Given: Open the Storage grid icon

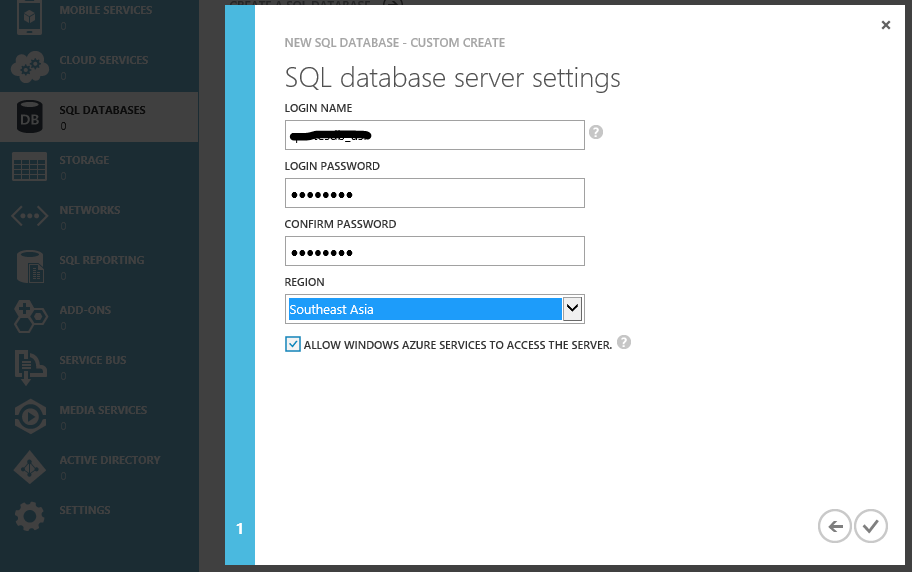Looking at the screenshot, I should 30,167.
